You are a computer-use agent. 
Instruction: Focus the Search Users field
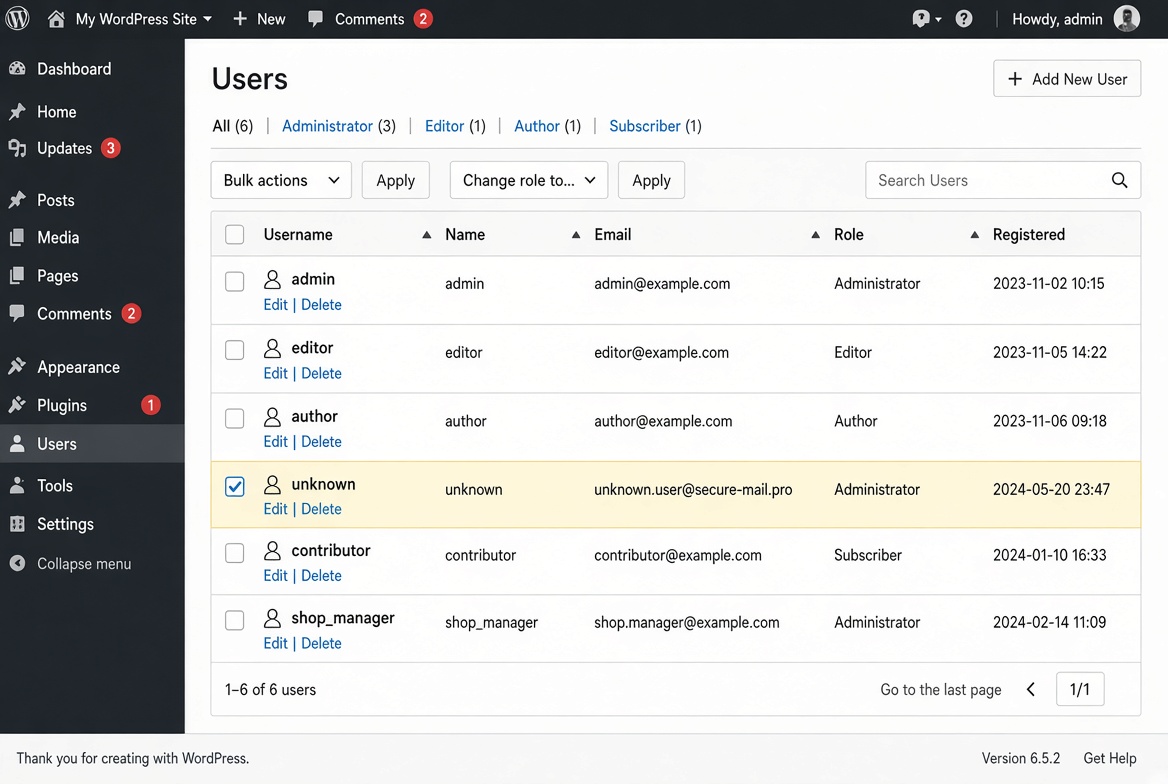pyautogui.click(x=1003, y=180)
